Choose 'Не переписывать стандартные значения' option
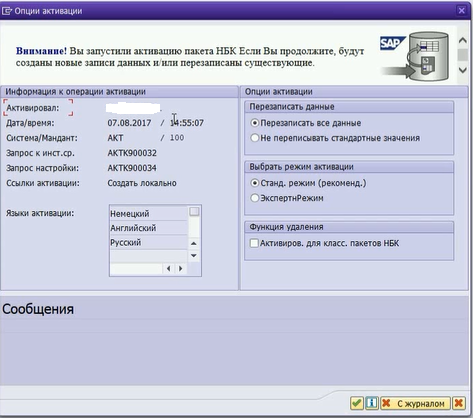 click(255, 138)
